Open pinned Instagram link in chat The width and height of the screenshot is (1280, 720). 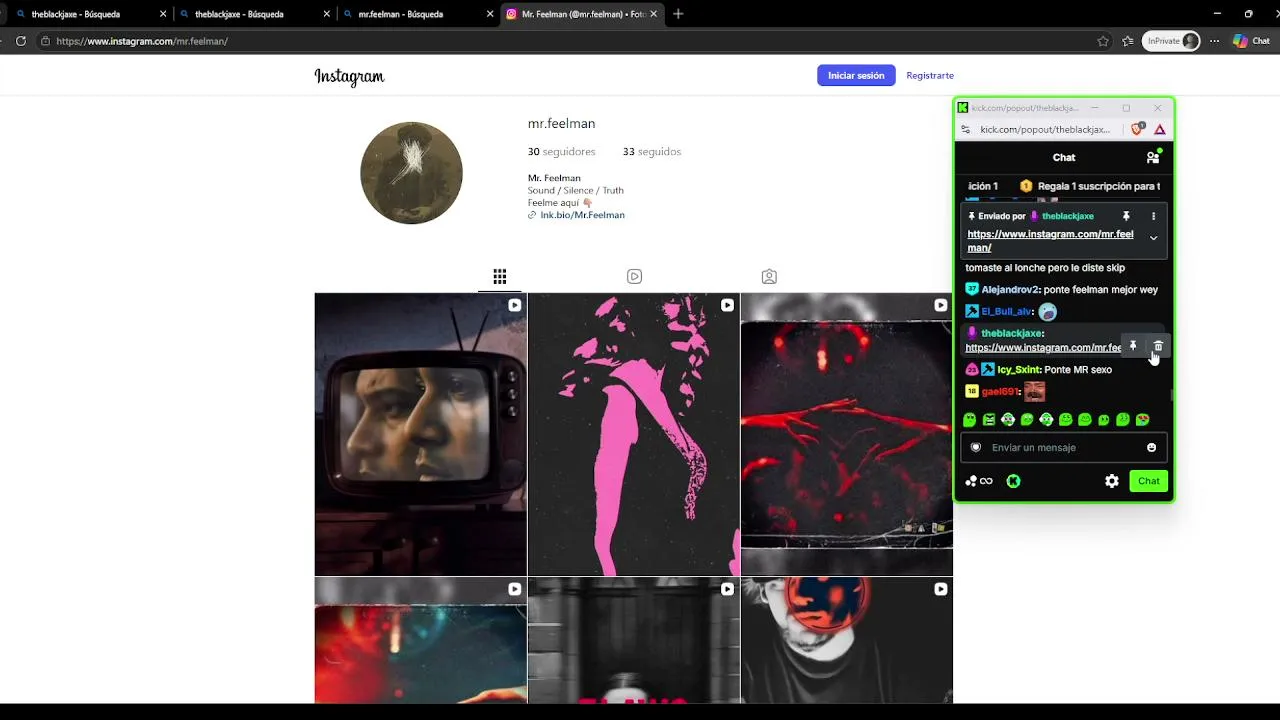(x=1050, y=241)
